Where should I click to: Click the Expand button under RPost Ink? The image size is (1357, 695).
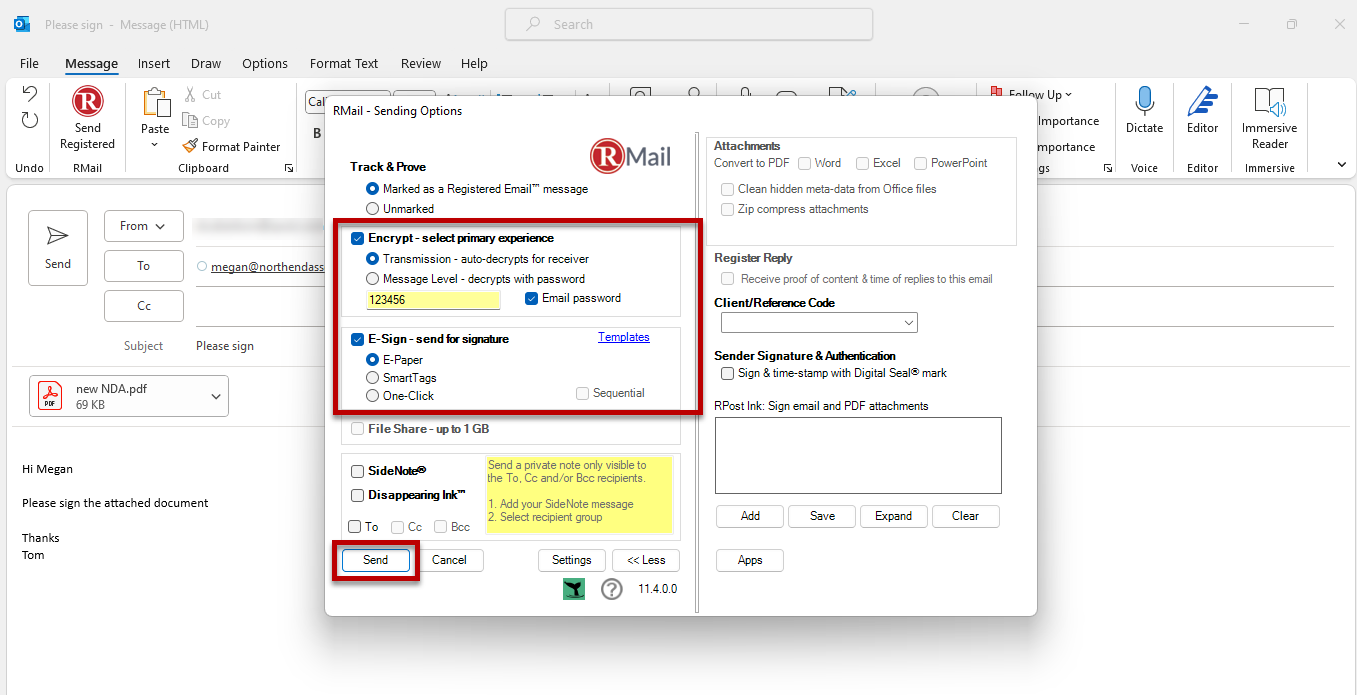[894, 516]
